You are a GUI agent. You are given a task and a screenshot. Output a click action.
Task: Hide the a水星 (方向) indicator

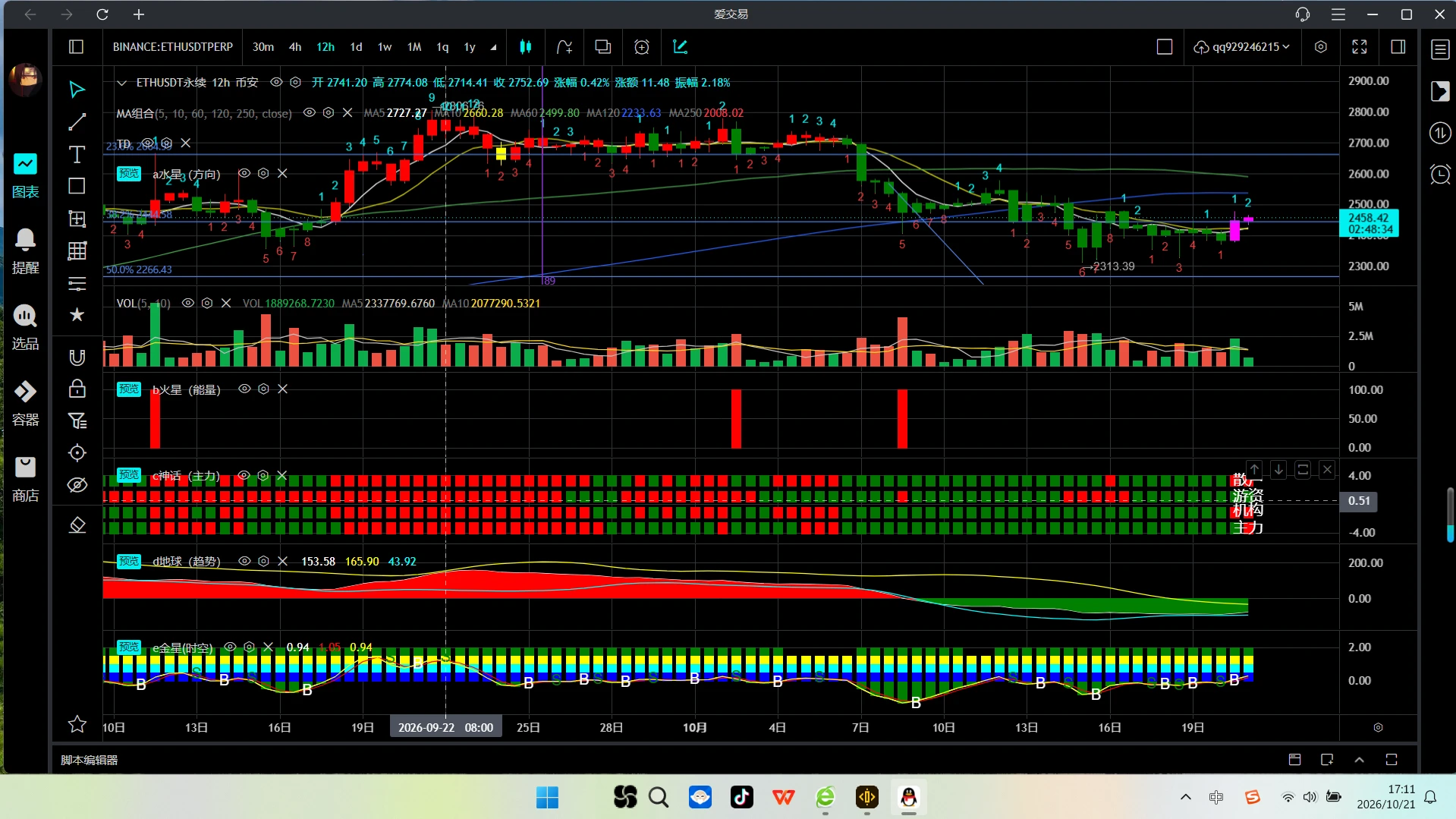click(x=244, y=173)
